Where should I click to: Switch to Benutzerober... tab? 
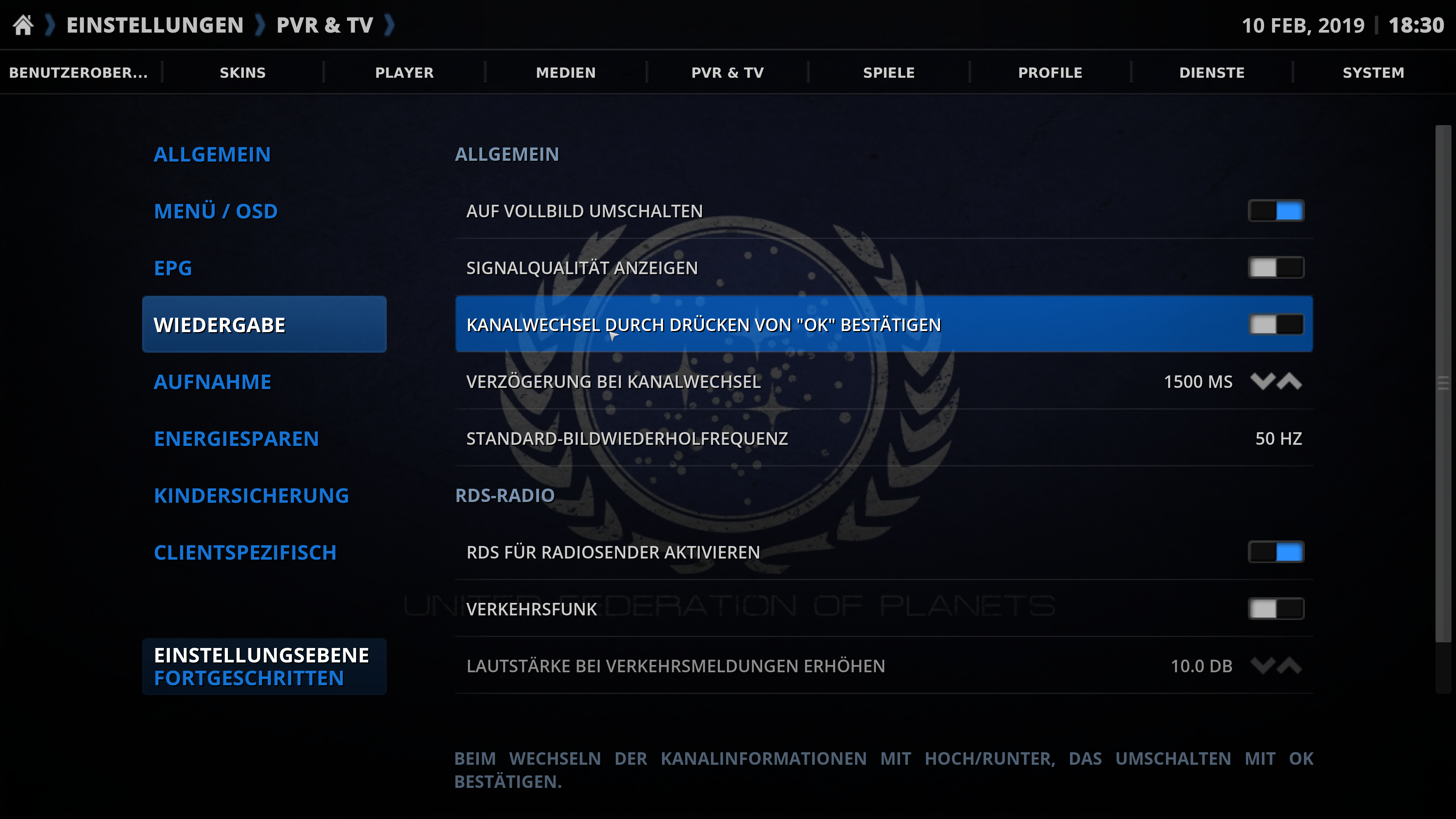tap(78, 72)
